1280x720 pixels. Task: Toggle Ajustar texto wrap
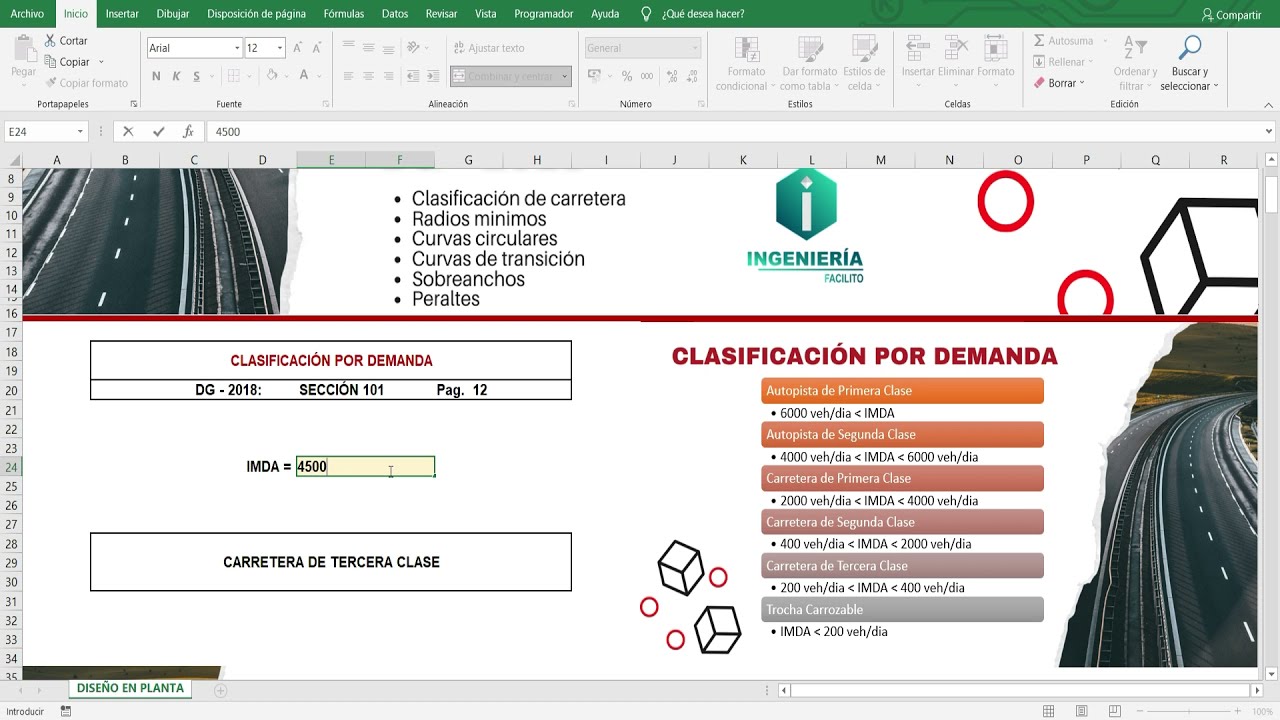(x=489, y=48)
